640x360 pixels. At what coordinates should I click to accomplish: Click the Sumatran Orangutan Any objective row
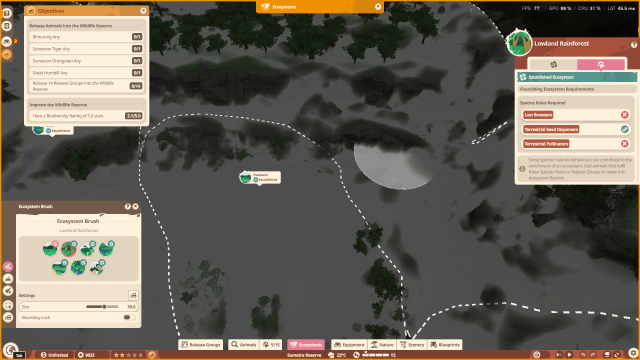[x=86, y=60]
